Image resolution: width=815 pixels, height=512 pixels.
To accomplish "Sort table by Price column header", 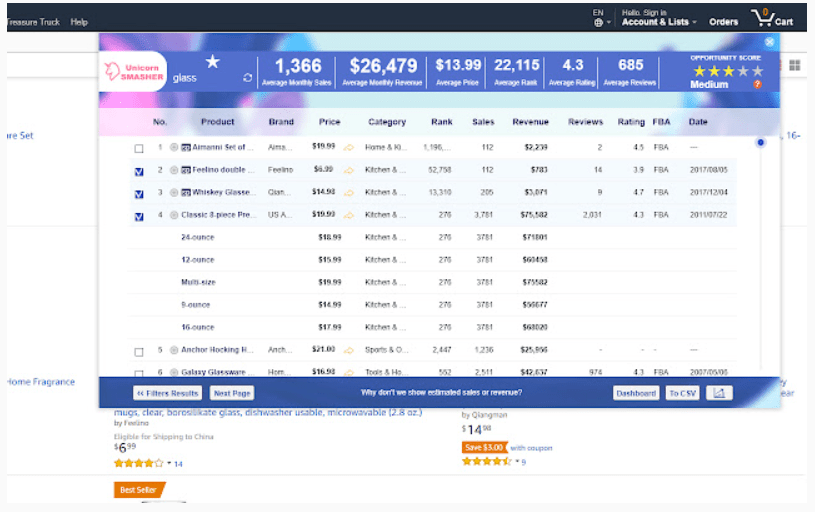I will tap(330, 122).
